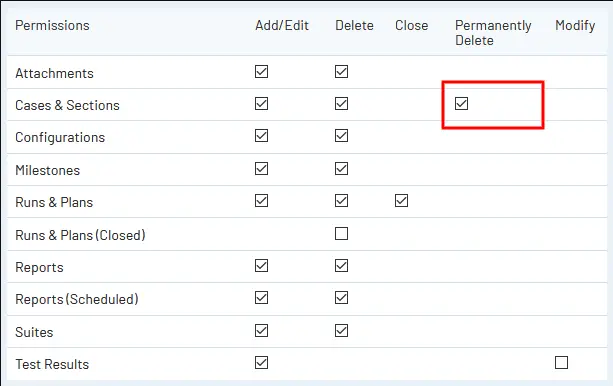Disable Suites Delete permission checkbox
The height and width of the screenshot is (386, 613).
coord(341,330)
